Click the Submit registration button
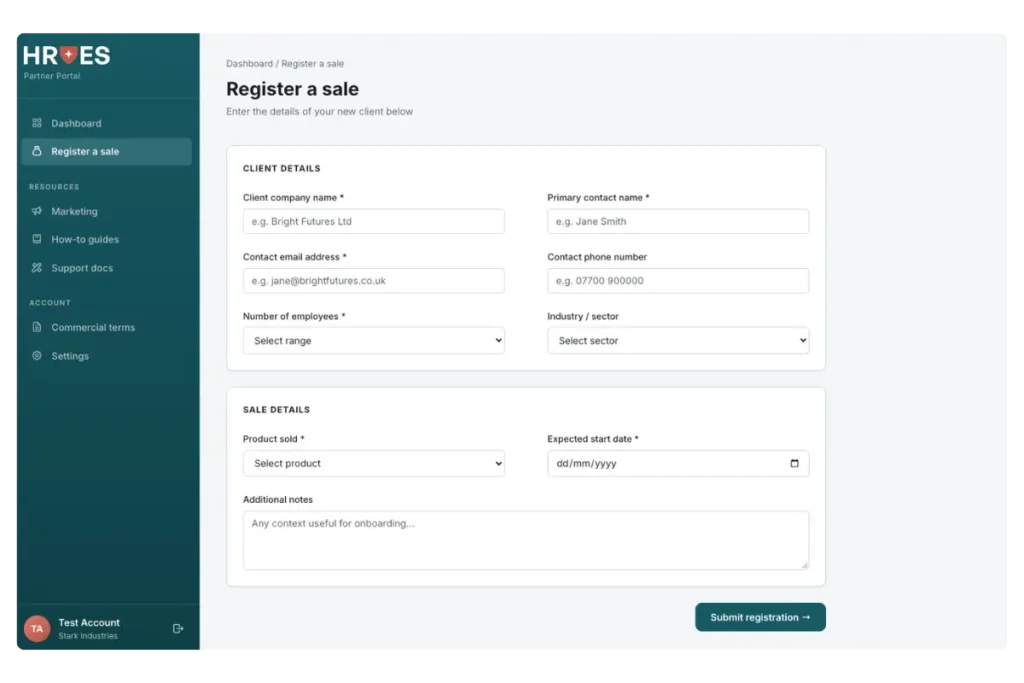Screen dimensions: 1024x683 pos(760,617)
